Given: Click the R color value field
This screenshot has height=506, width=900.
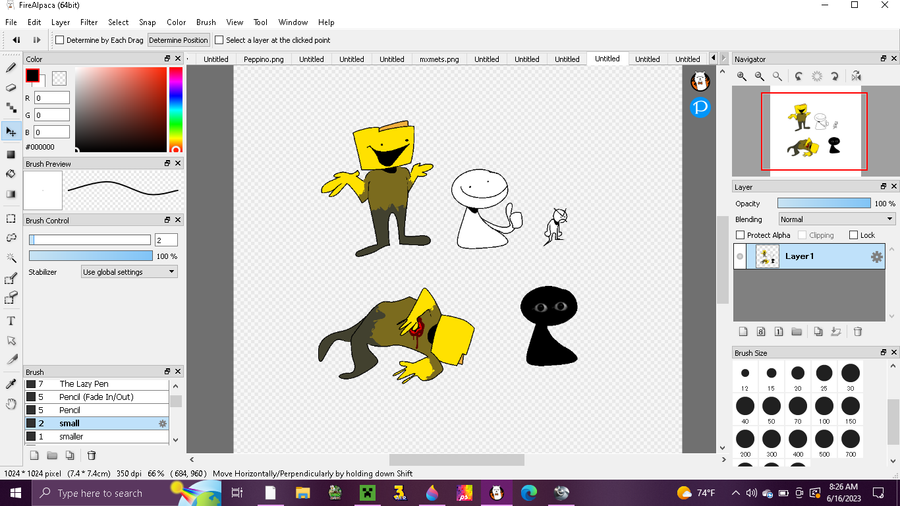Looking at the screenshot, I should [x=52, y=98].
